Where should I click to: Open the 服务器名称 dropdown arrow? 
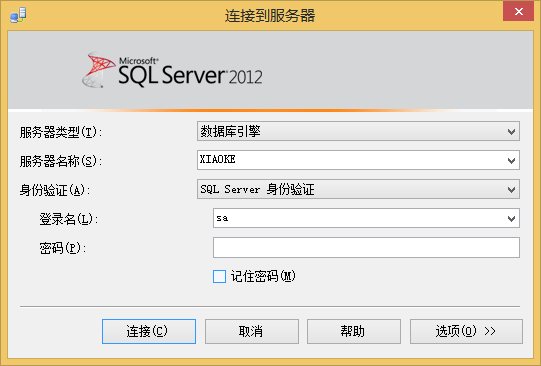click(511, 160)
